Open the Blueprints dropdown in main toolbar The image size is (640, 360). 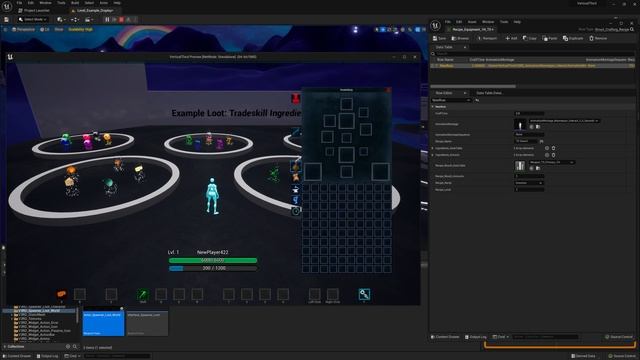pyautogui.click(x=75, y=19)
